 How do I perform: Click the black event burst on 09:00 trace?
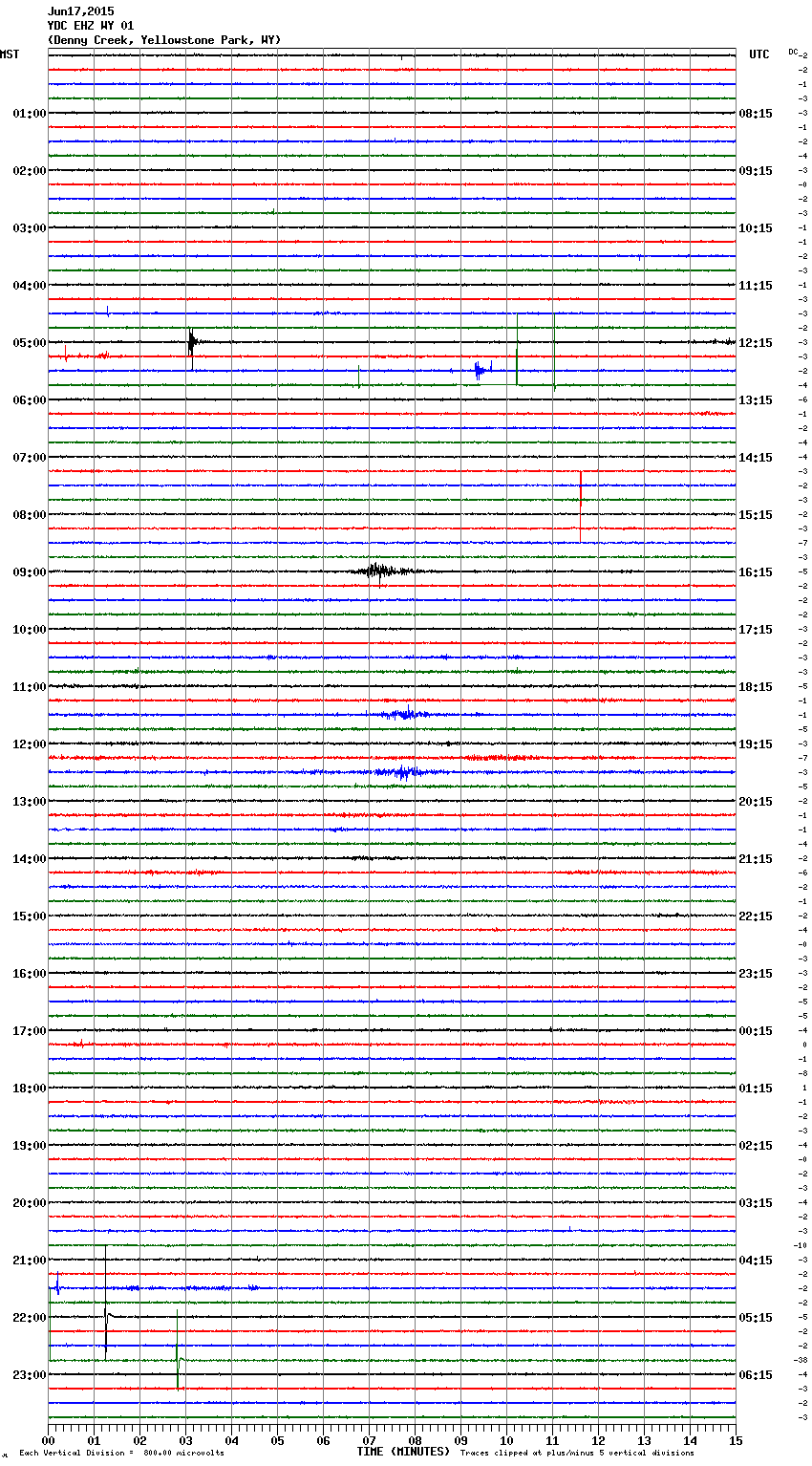[378, 571]
